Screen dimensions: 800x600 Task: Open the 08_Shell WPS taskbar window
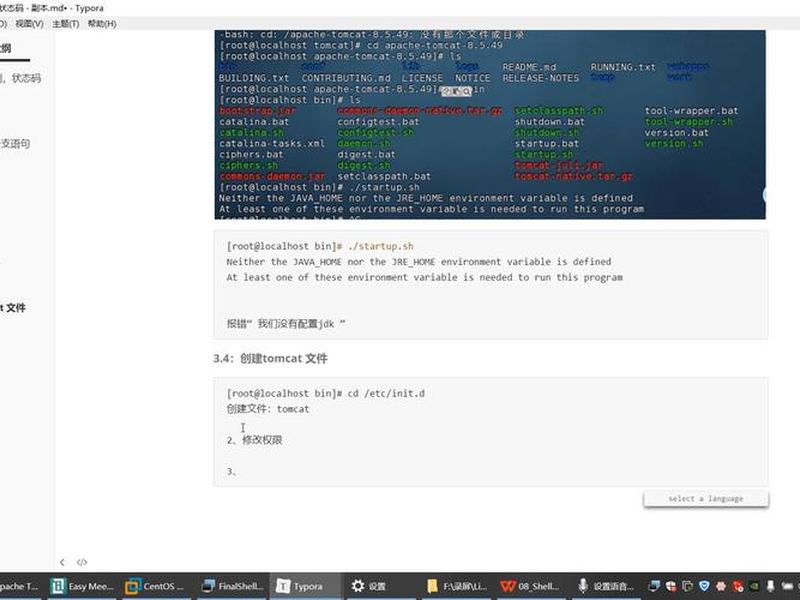tap(530, 586)
